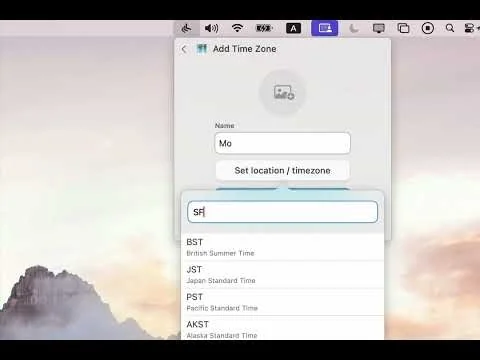Open the time zone app menu bar icon
The width and height of the screenshot is (480, 360).
click(187, 29)
